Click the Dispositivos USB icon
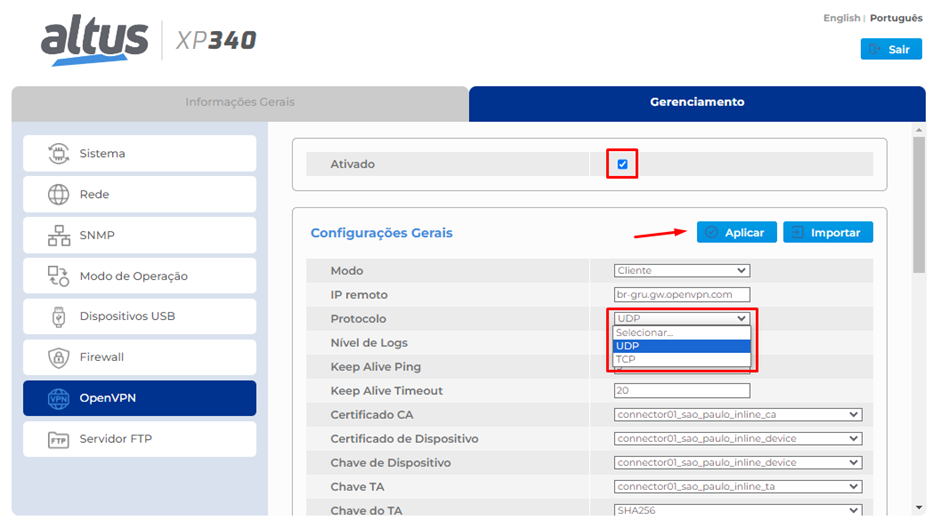Viewport: 940px width, 520px height. click(59, 317)
